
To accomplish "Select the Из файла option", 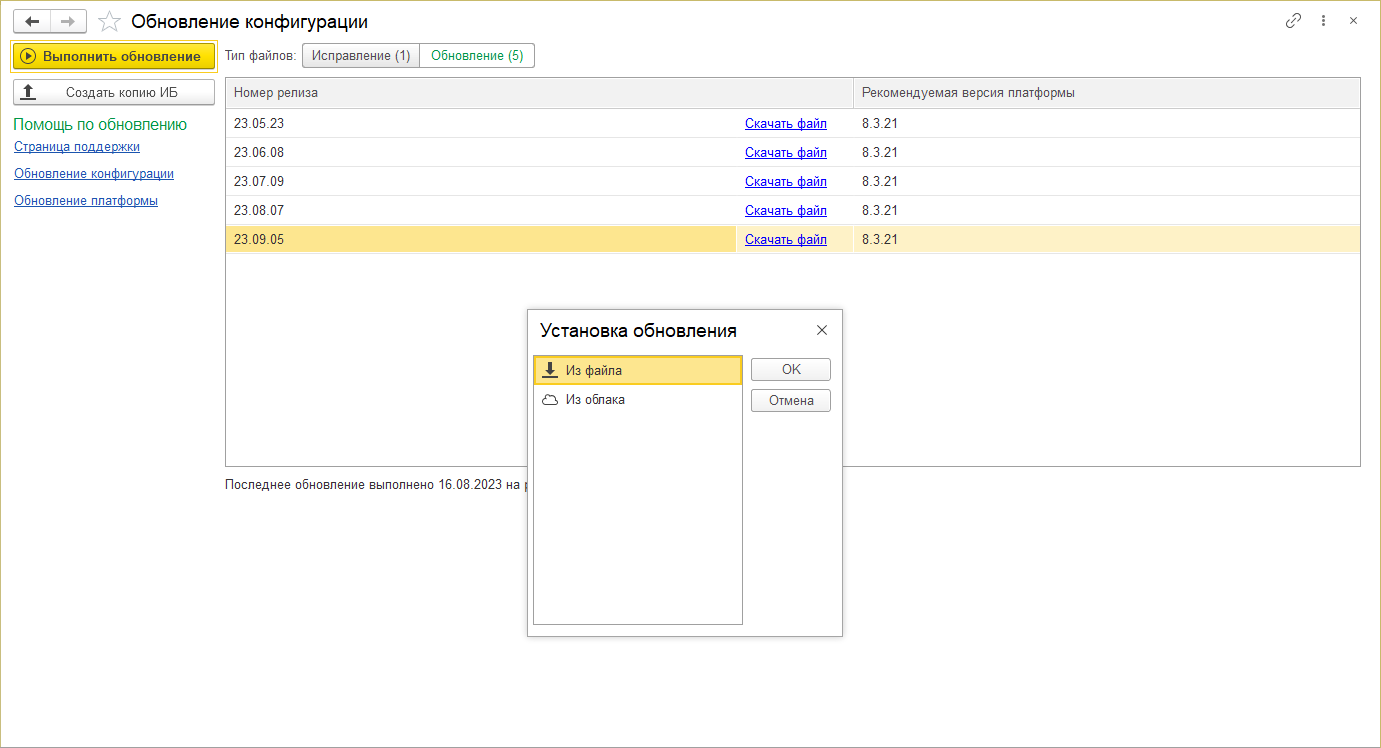I will coord(594,371).
